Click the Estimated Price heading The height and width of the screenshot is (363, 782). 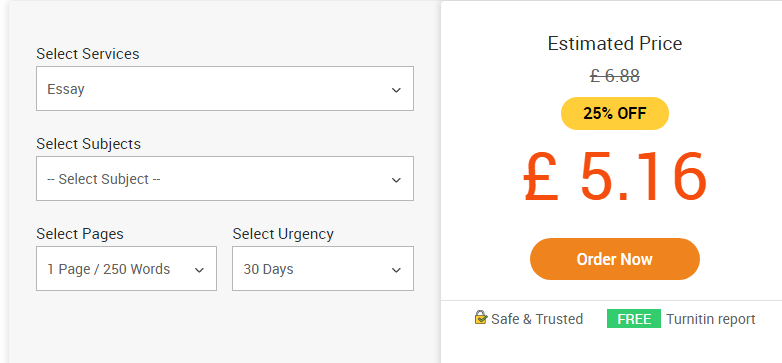click(x=614, y=44)
